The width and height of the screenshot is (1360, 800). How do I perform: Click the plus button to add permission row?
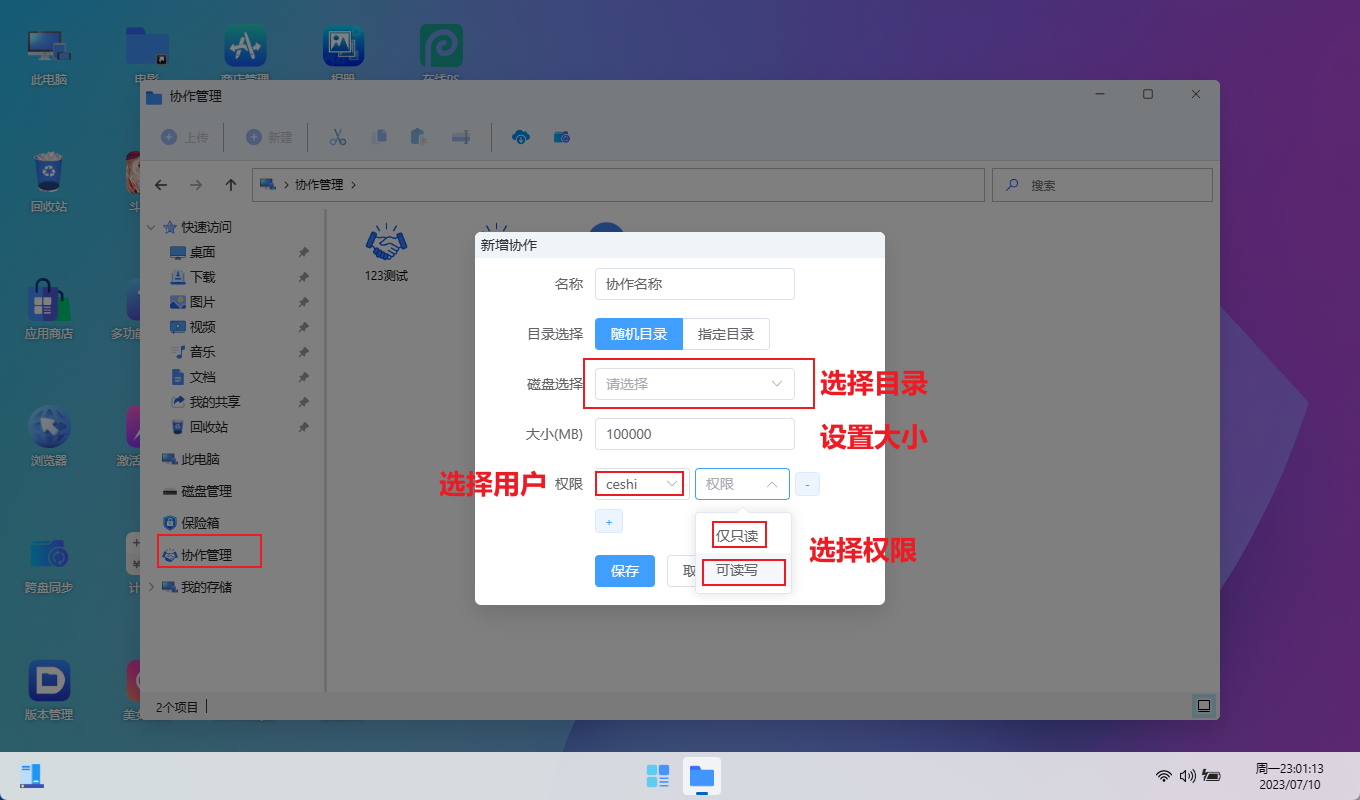pyautogui.click(x=608, y=521)
